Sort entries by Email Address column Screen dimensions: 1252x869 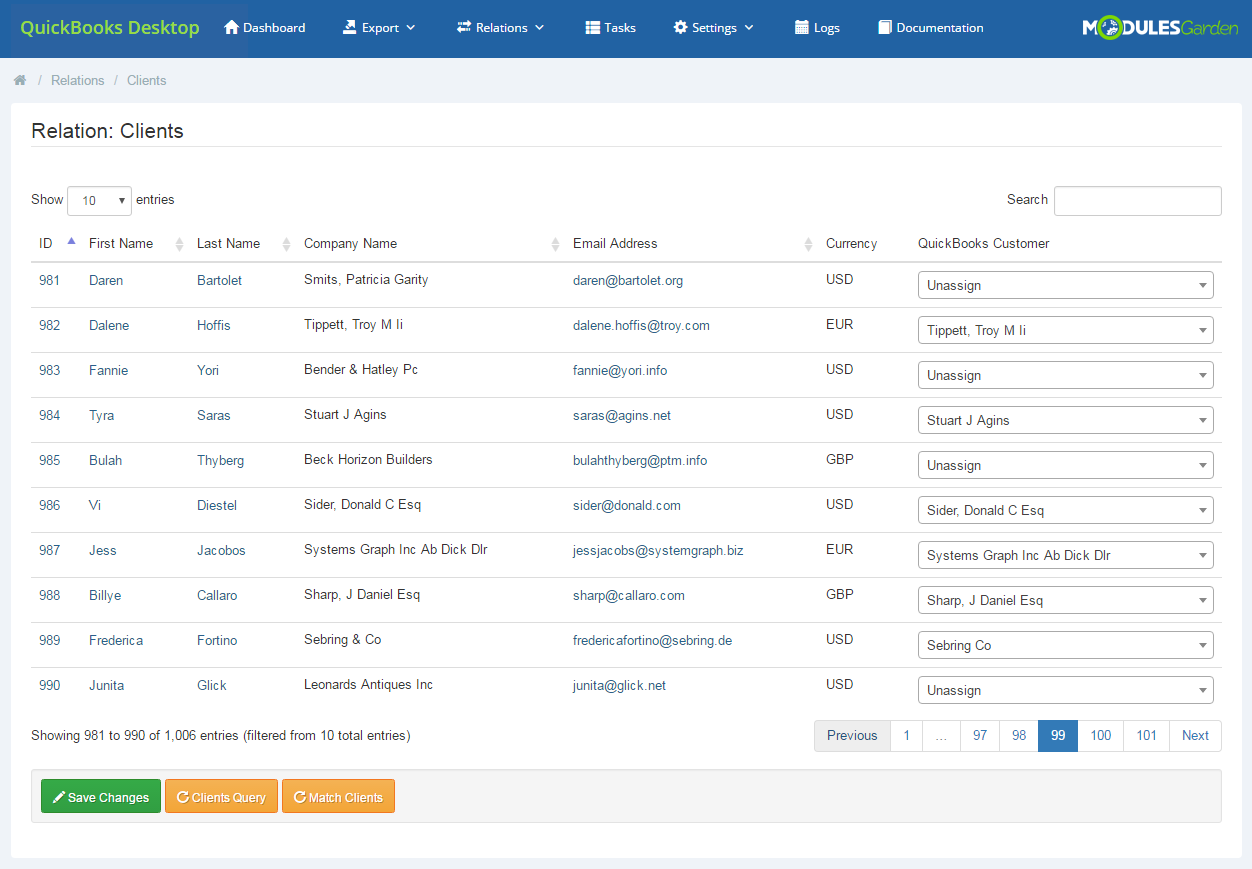pos(614,243)
